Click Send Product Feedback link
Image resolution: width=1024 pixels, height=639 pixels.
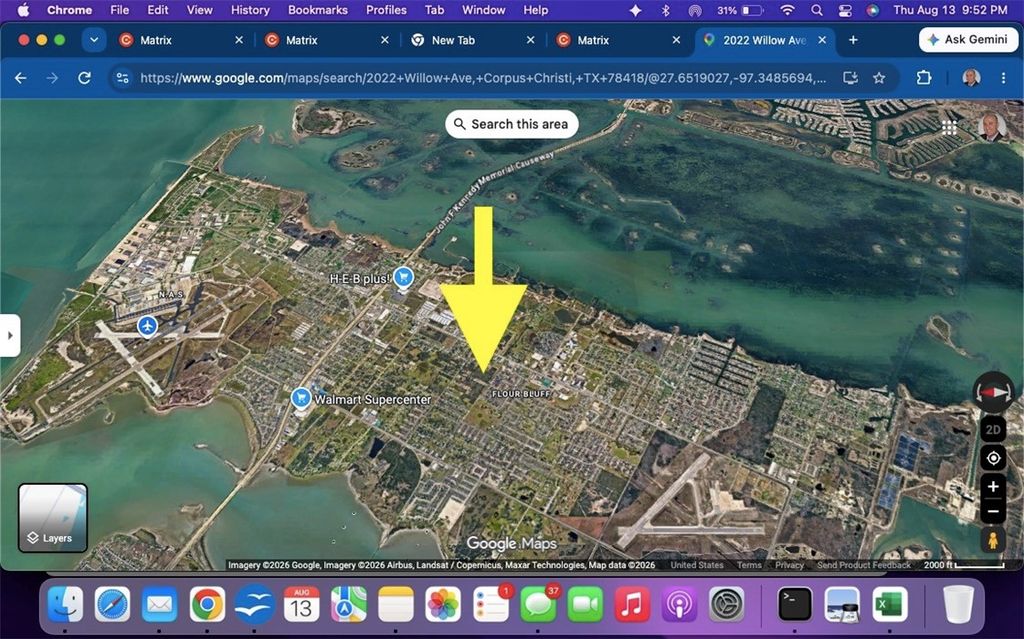[x=864, y=565]
